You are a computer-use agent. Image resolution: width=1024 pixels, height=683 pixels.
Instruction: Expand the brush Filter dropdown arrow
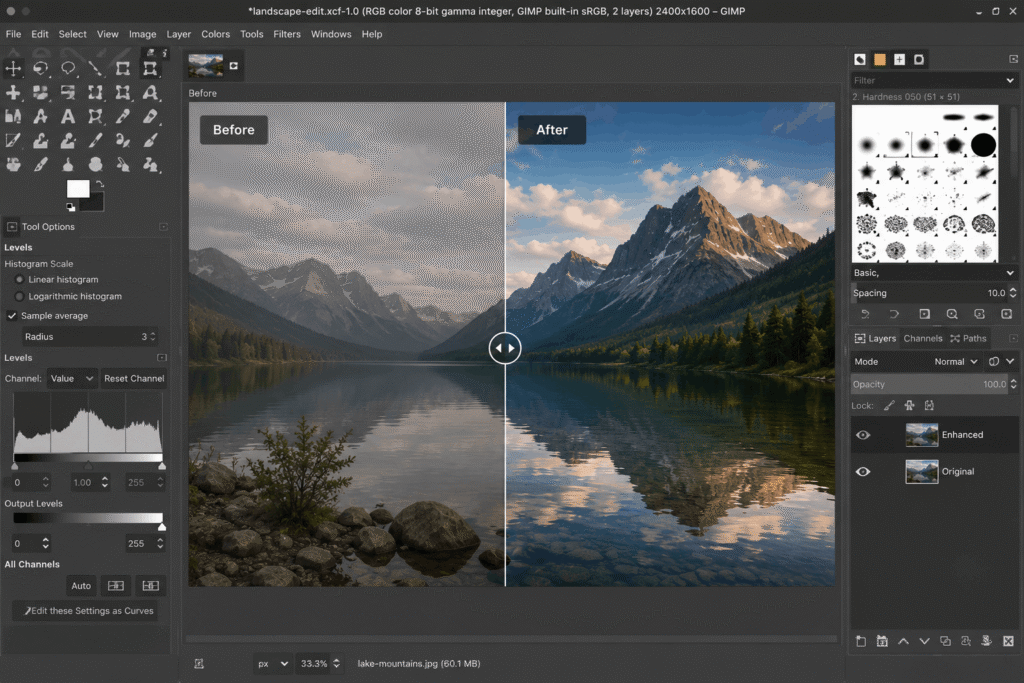pyautogui.click(x=1010, y=80)
